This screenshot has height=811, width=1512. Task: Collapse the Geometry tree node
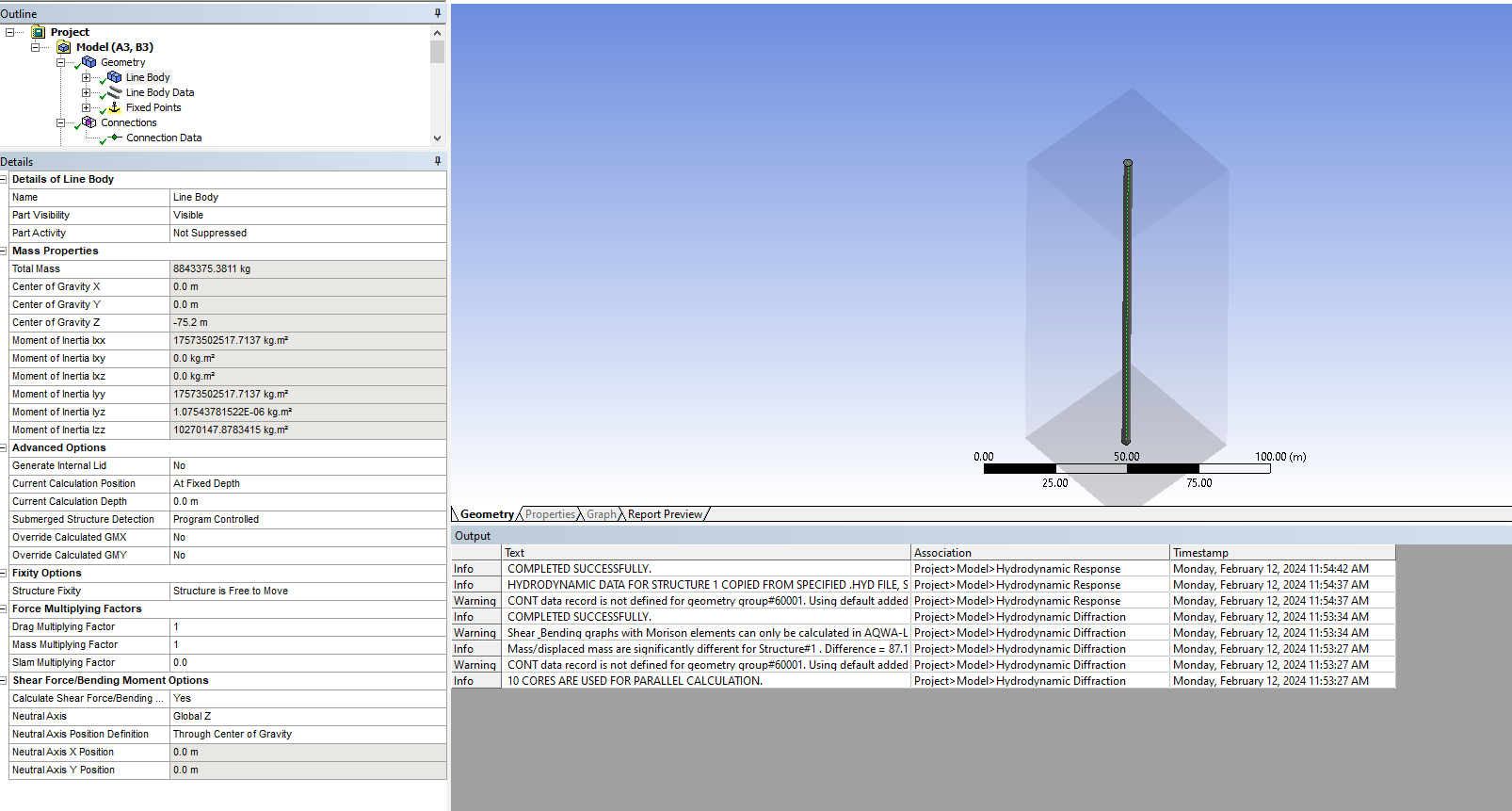click(60, 62)
